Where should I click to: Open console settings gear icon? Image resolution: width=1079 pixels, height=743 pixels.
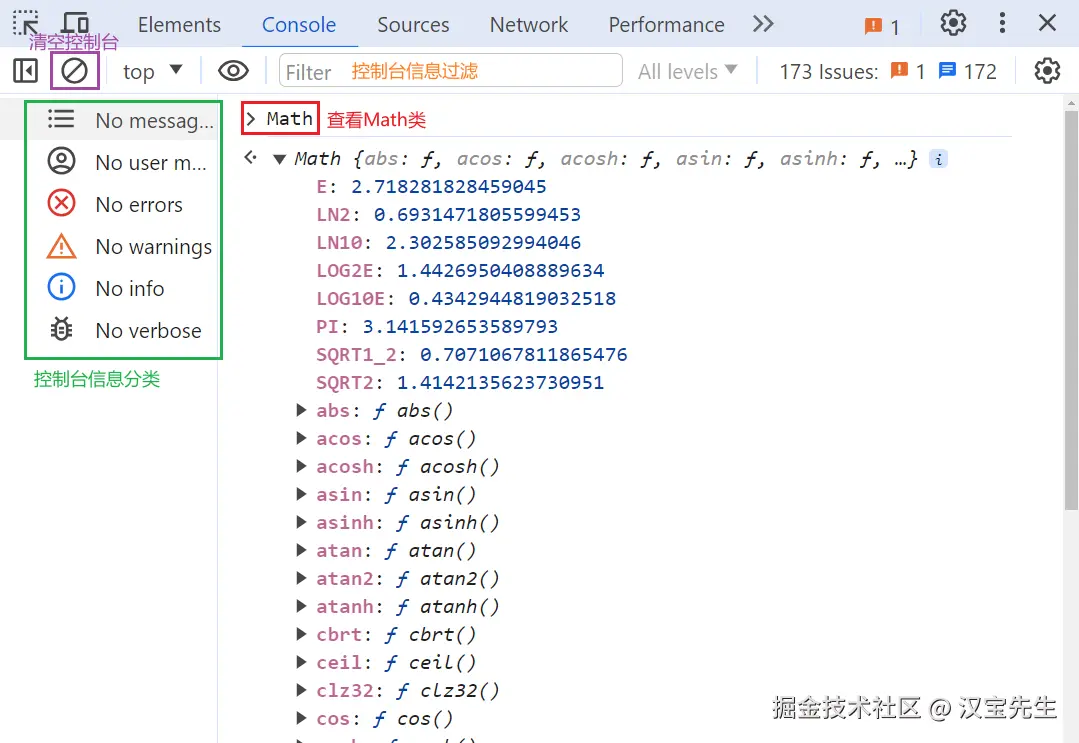pos(1047,70)
